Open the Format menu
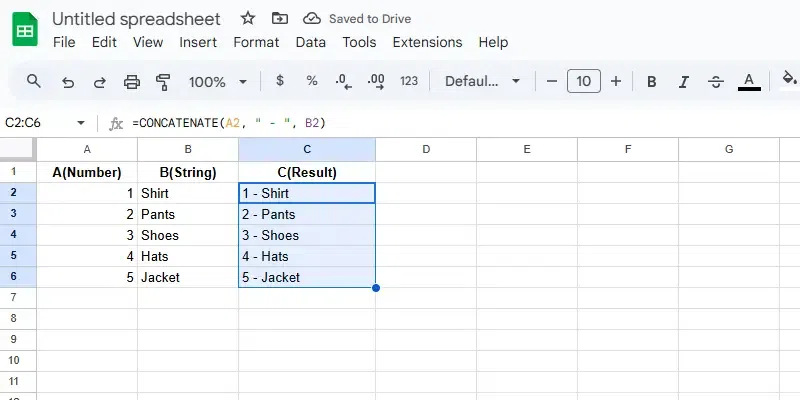Screen dimensions: 800x400 pyautogui.click(x=256, y=43)
